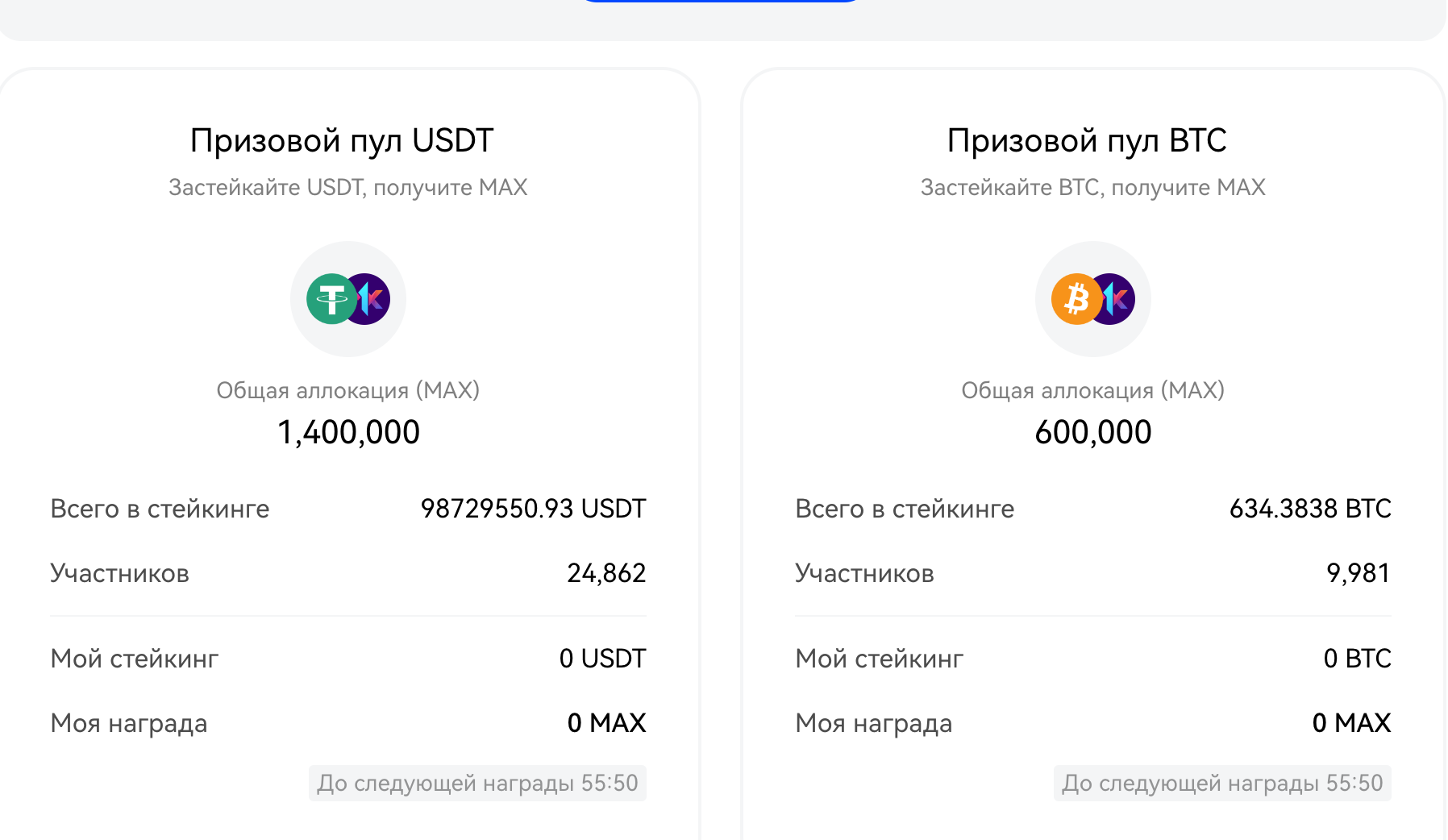
Task: Click the 1,400,000 total allocation value
Action: tap(348, 432)
